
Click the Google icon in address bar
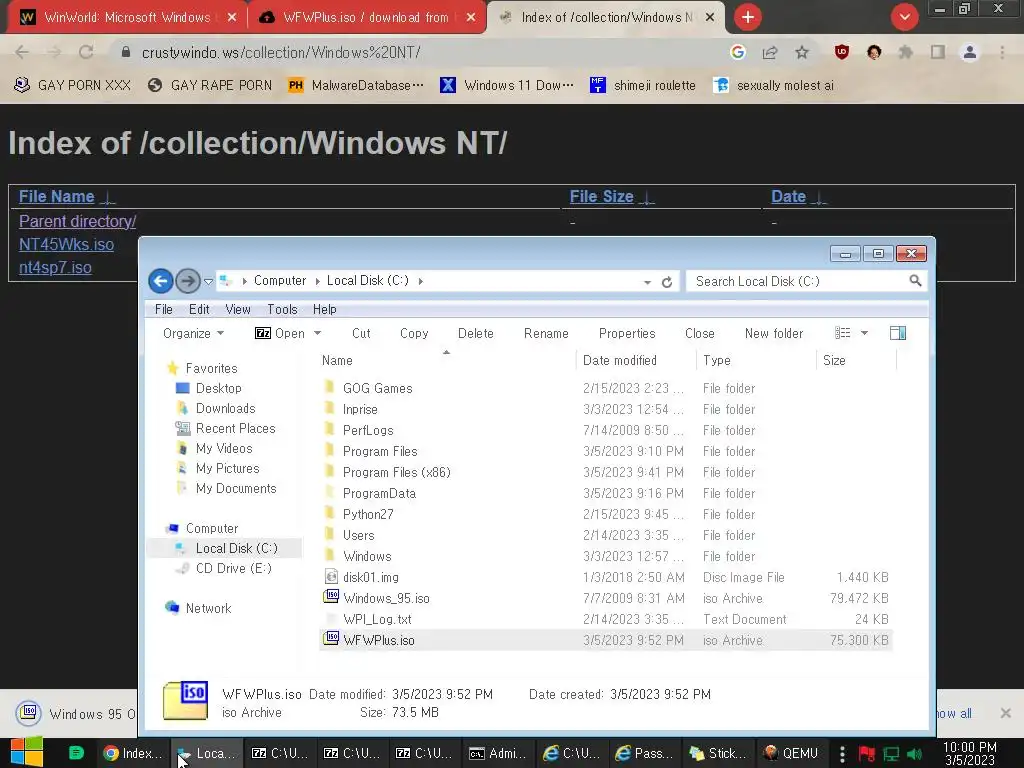tap(738, 52)
